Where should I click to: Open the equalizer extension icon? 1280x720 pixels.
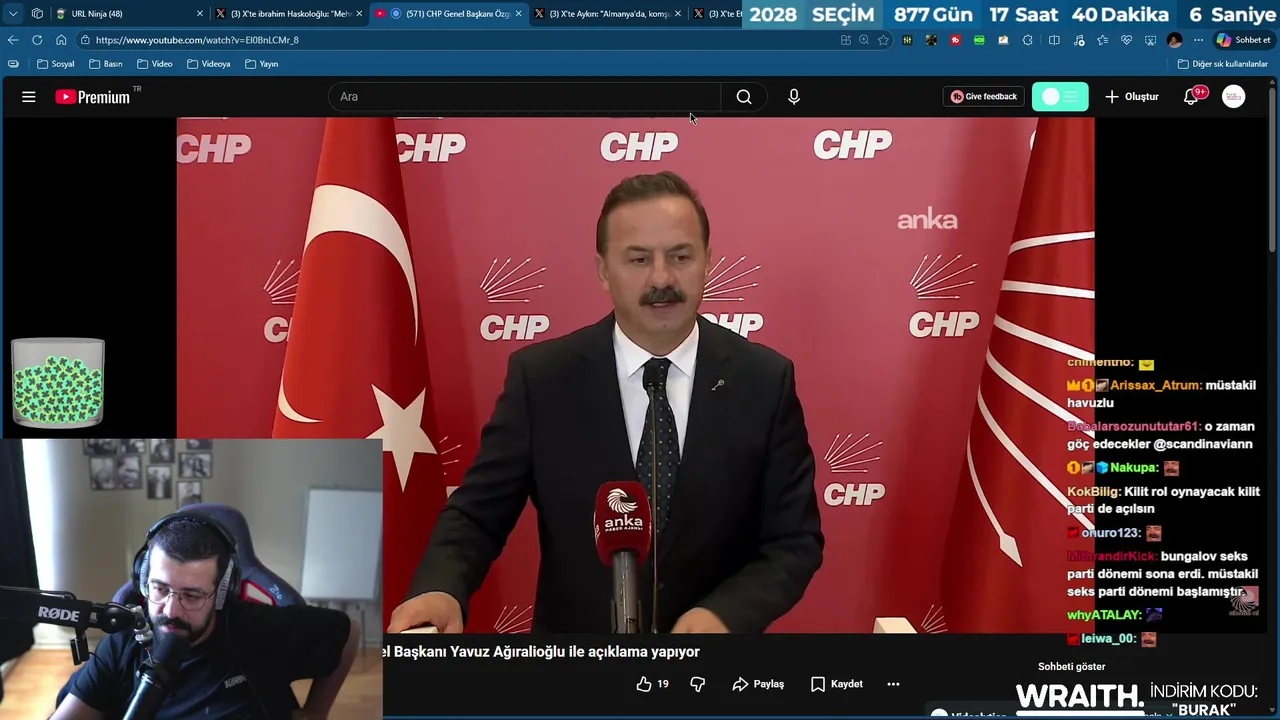point(907,40)
